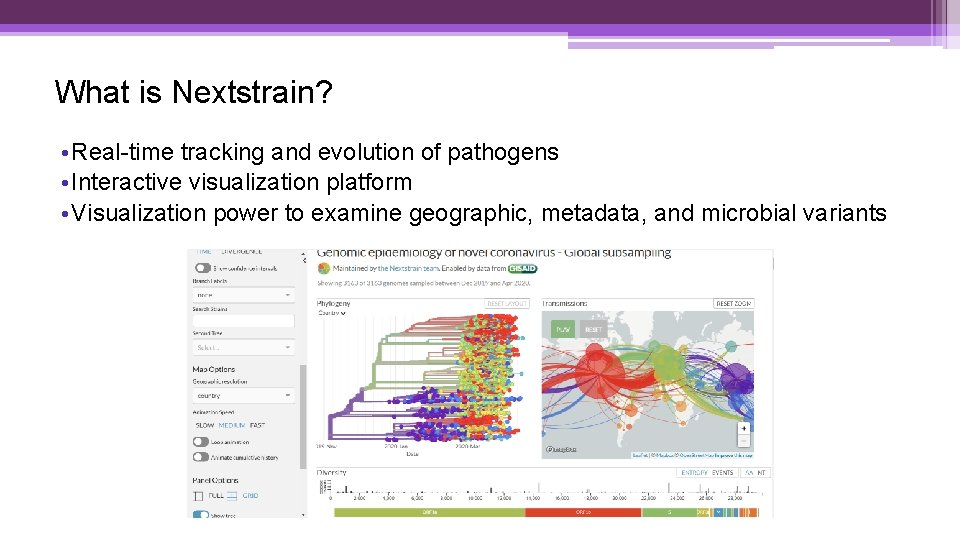Select the FULL panel layout icon
This screenshot has height=540, width=960.
coord(198,496)
